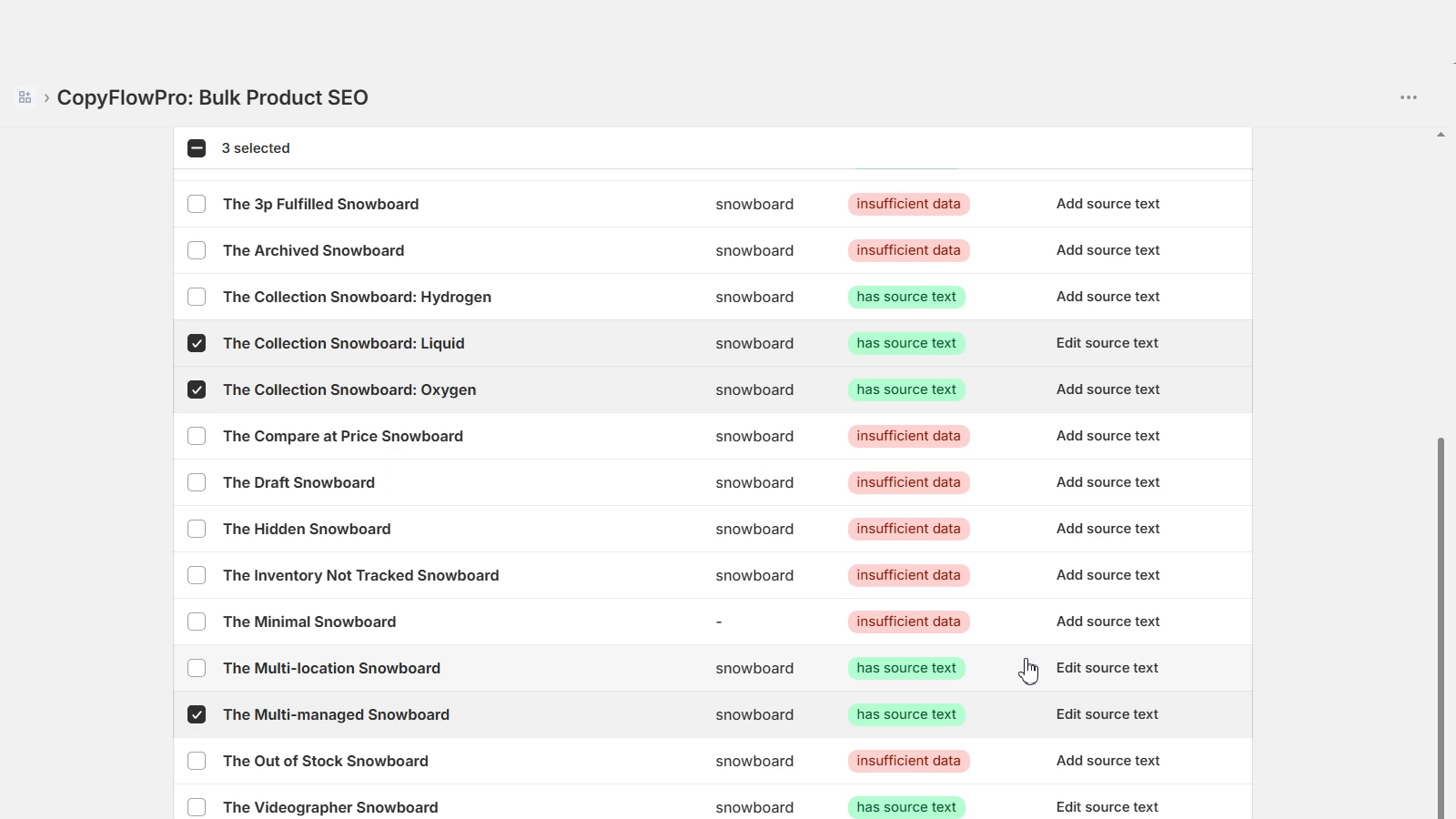
Task: Deselect all with the 3 selected checkbox
Action: tap(197, 148)
